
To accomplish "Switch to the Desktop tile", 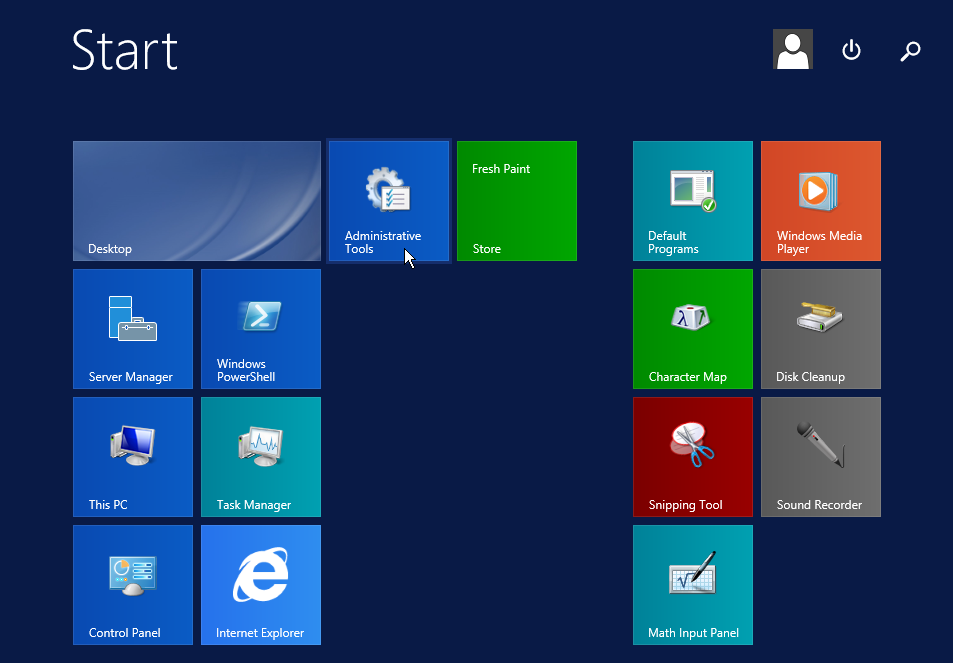I will pyautogui.click(x=196, y=200).
